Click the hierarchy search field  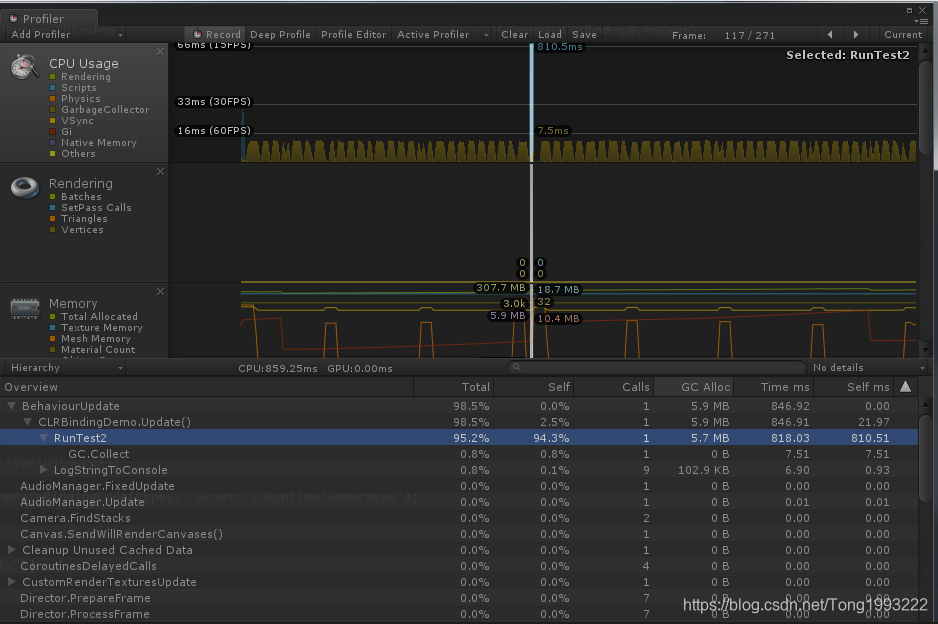pos(657,367)
